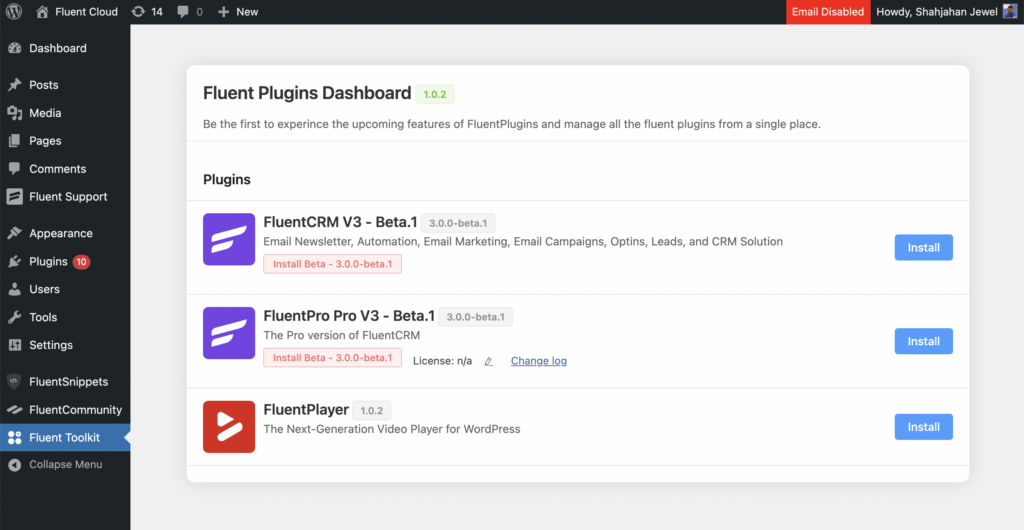This screenshot has height=530, width=1024.
Task: Click the Email Disabled notice
Action: coord(827,12)
